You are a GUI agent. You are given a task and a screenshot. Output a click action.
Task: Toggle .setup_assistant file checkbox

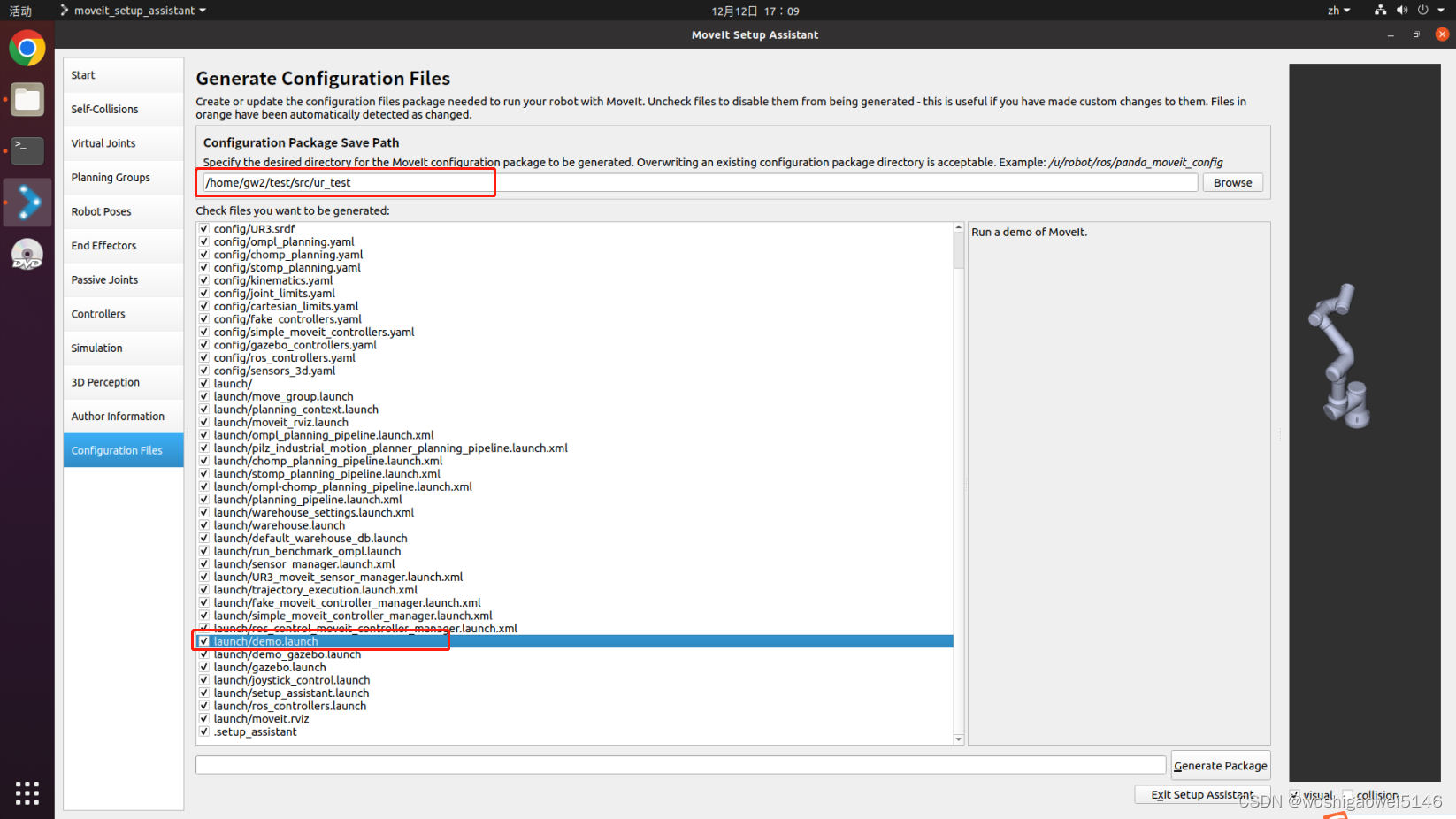click(x=204, y=732)
